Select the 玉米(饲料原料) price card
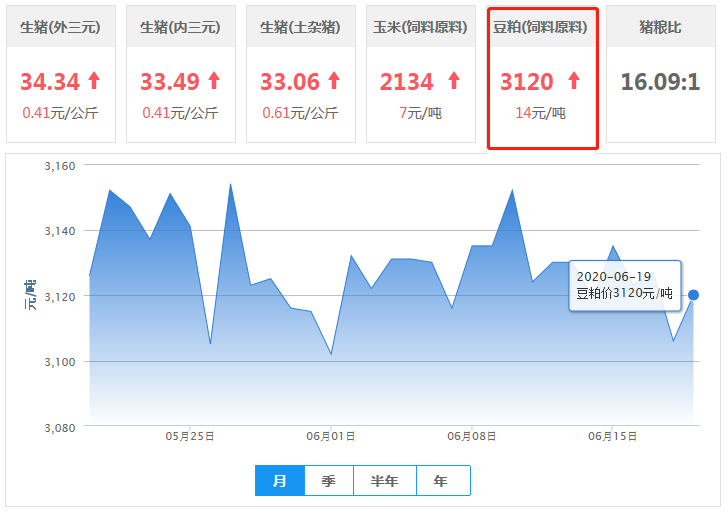 click(421, 74)
